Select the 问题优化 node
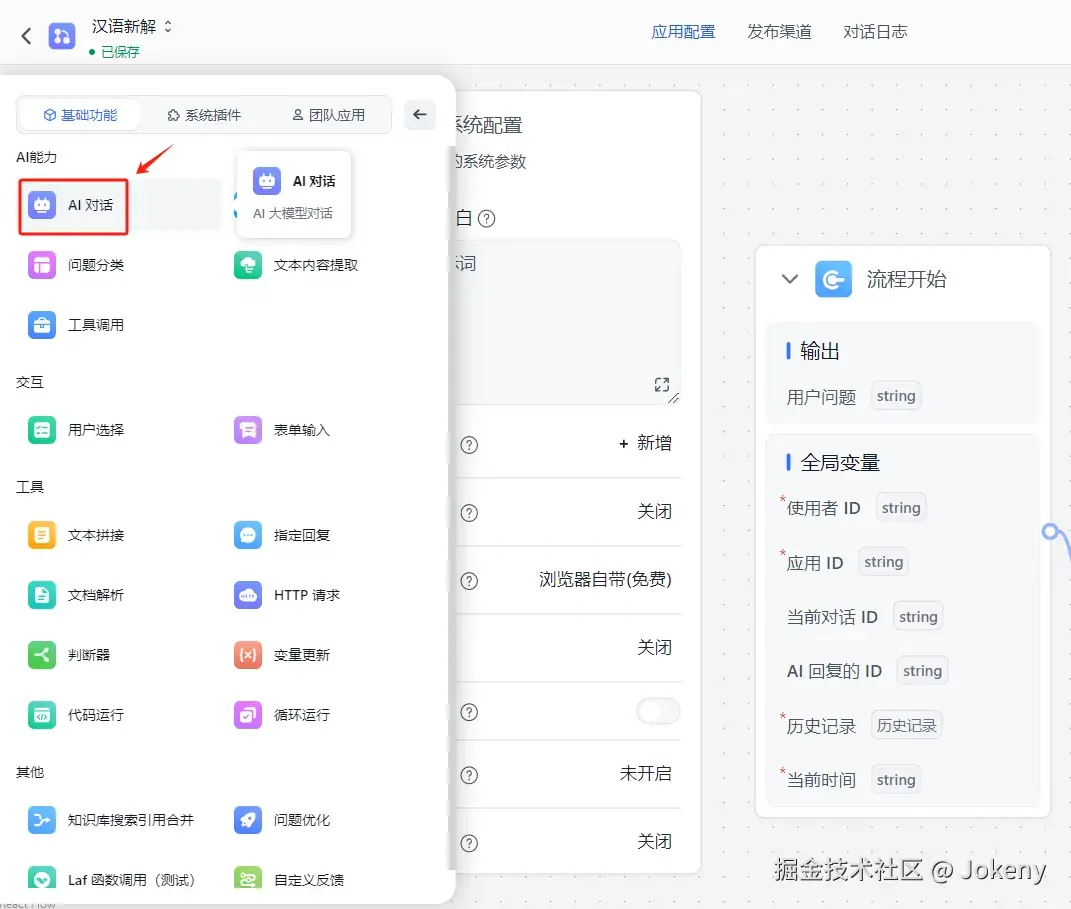The width and height of the screenshot is (1071, 909). pos(300,819)
